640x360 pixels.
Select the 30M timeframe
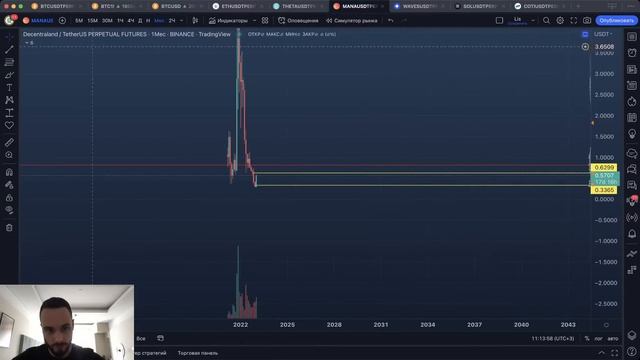point(107,20)
